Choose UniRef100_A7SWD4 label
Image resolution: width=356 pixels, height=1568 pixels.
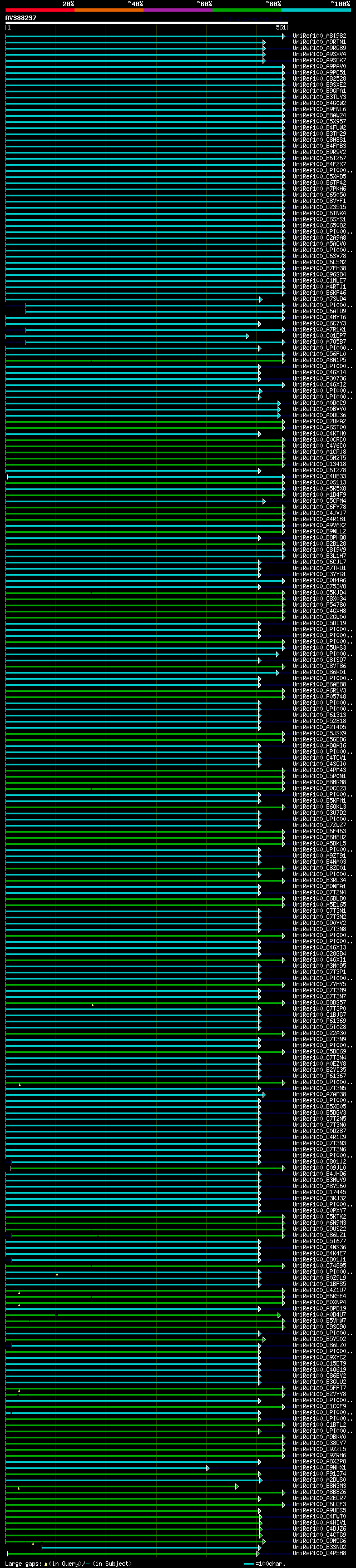point(319,299)
